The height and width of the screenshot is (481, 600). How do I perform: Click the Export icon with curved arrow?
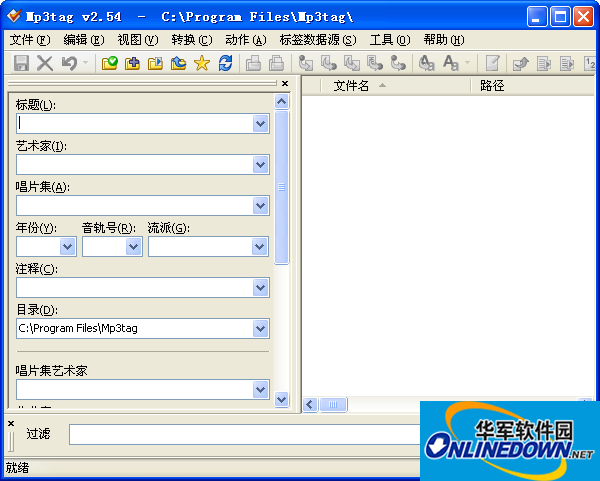521,63
